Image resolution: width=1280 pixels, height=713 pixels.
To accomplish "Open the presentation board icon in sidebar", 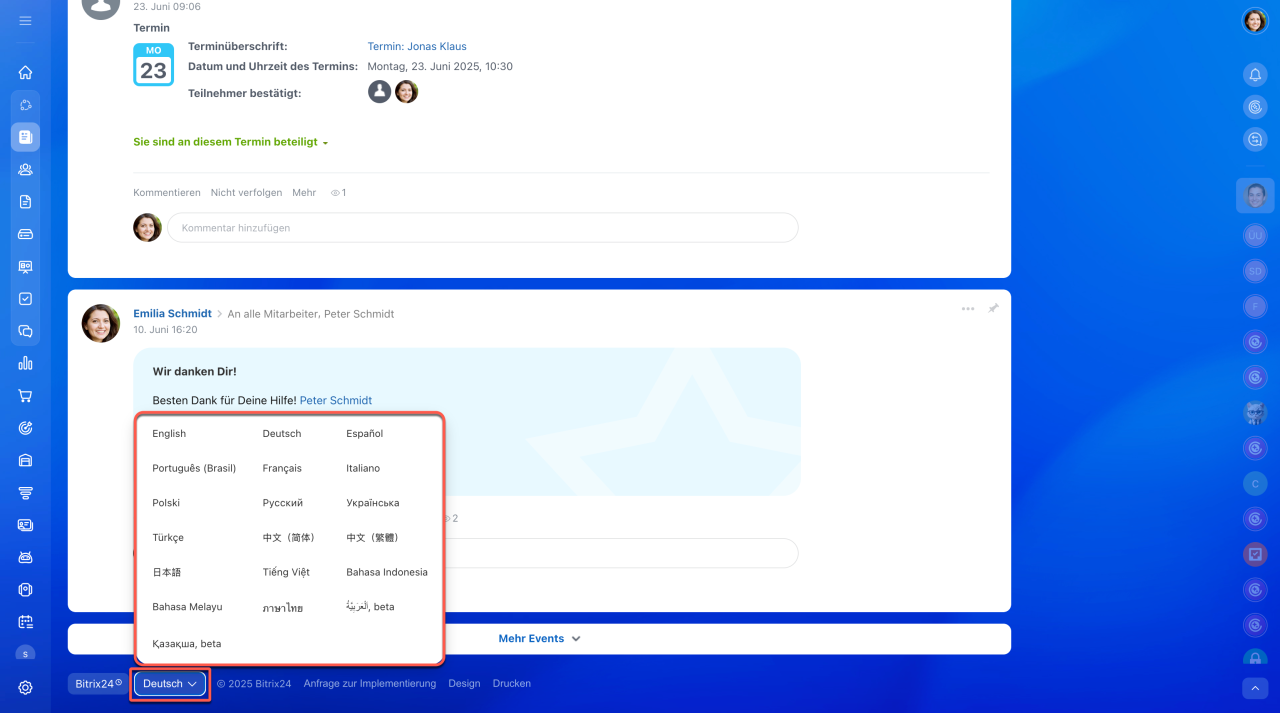I will click(x=25, y=266).
